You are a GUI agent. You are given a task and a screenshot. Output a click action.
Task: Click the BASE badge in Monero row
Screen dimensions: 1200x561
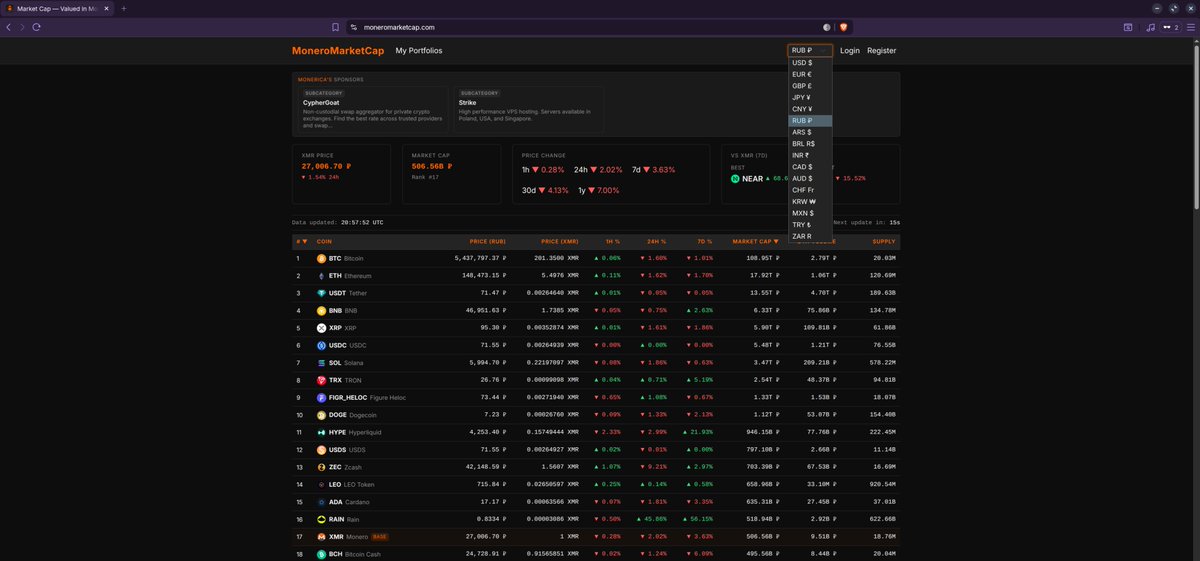pyautogui.click(x=380, y=537)
